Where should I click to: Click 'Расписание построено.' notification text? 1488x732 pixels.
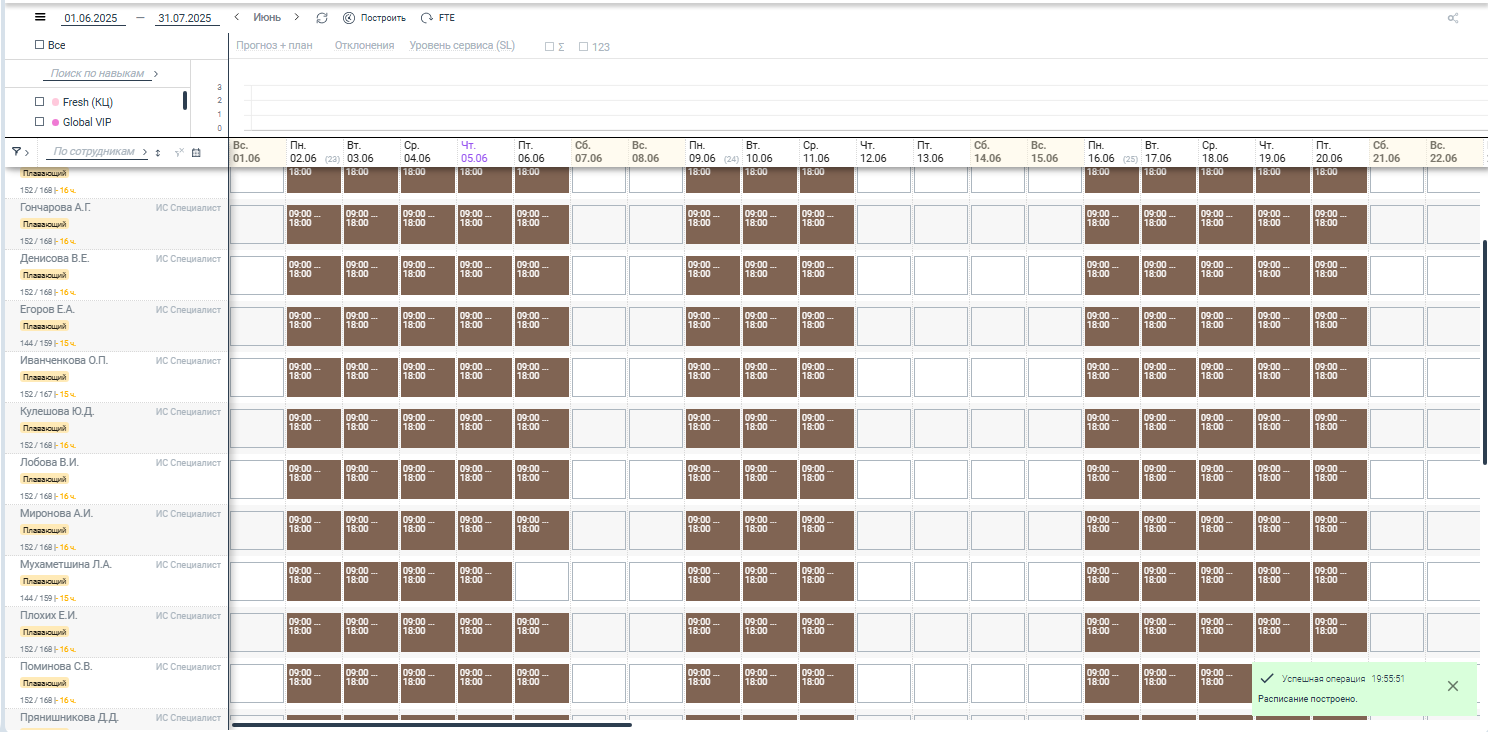(1308, 698)
